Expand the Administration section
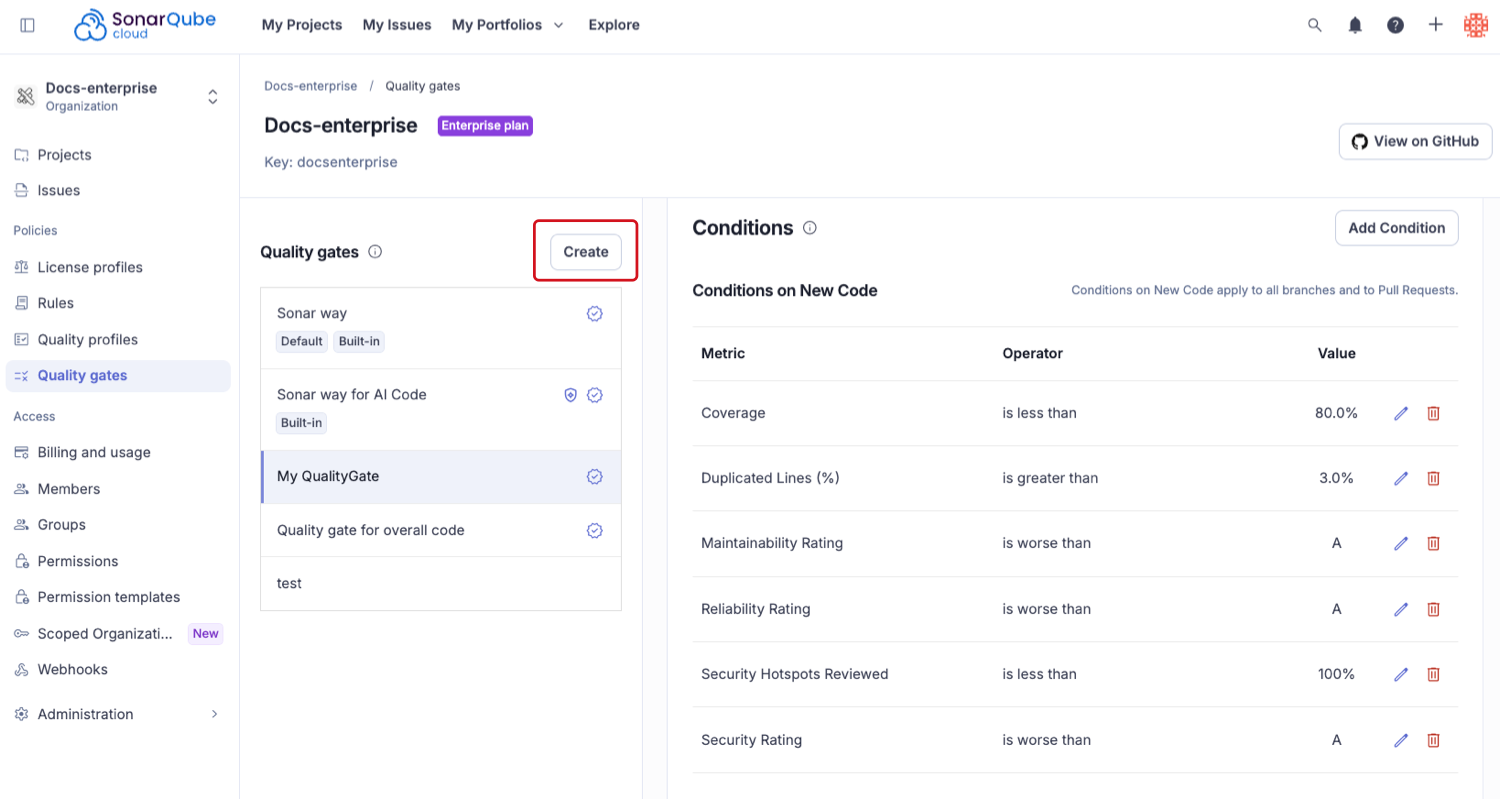1500x799 pixels. 118,714
